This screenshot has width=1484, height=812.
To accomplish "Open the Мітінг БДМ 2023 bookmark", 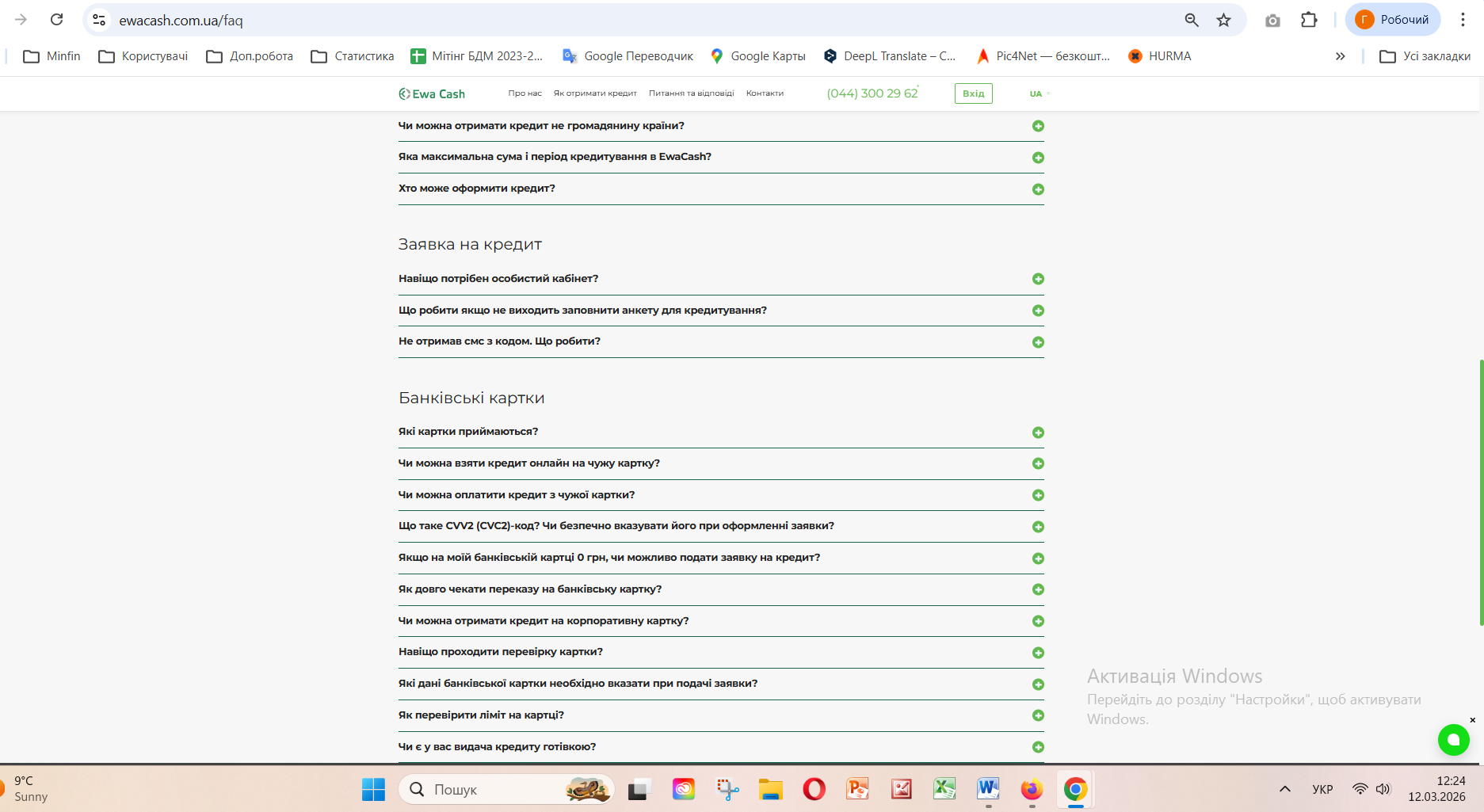I will tap(477, 56).
